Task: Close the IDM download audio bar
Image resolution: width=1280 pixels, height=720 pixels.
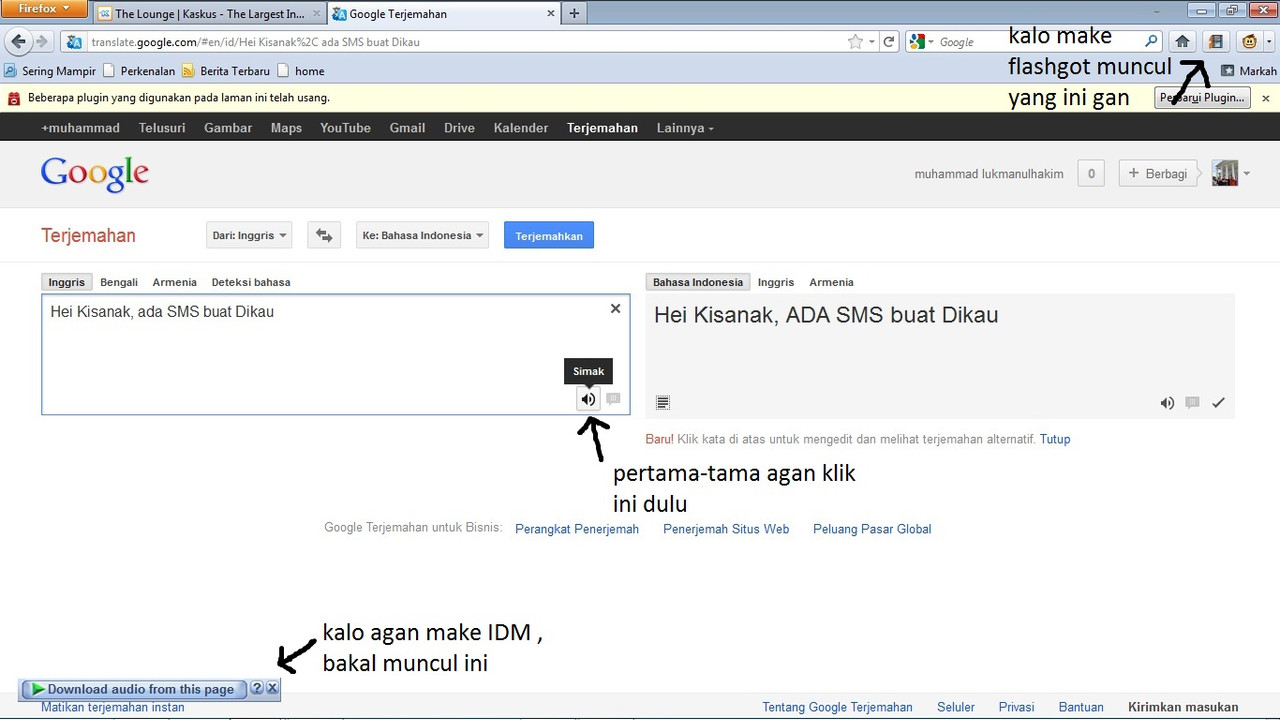Action: point(272,689)
